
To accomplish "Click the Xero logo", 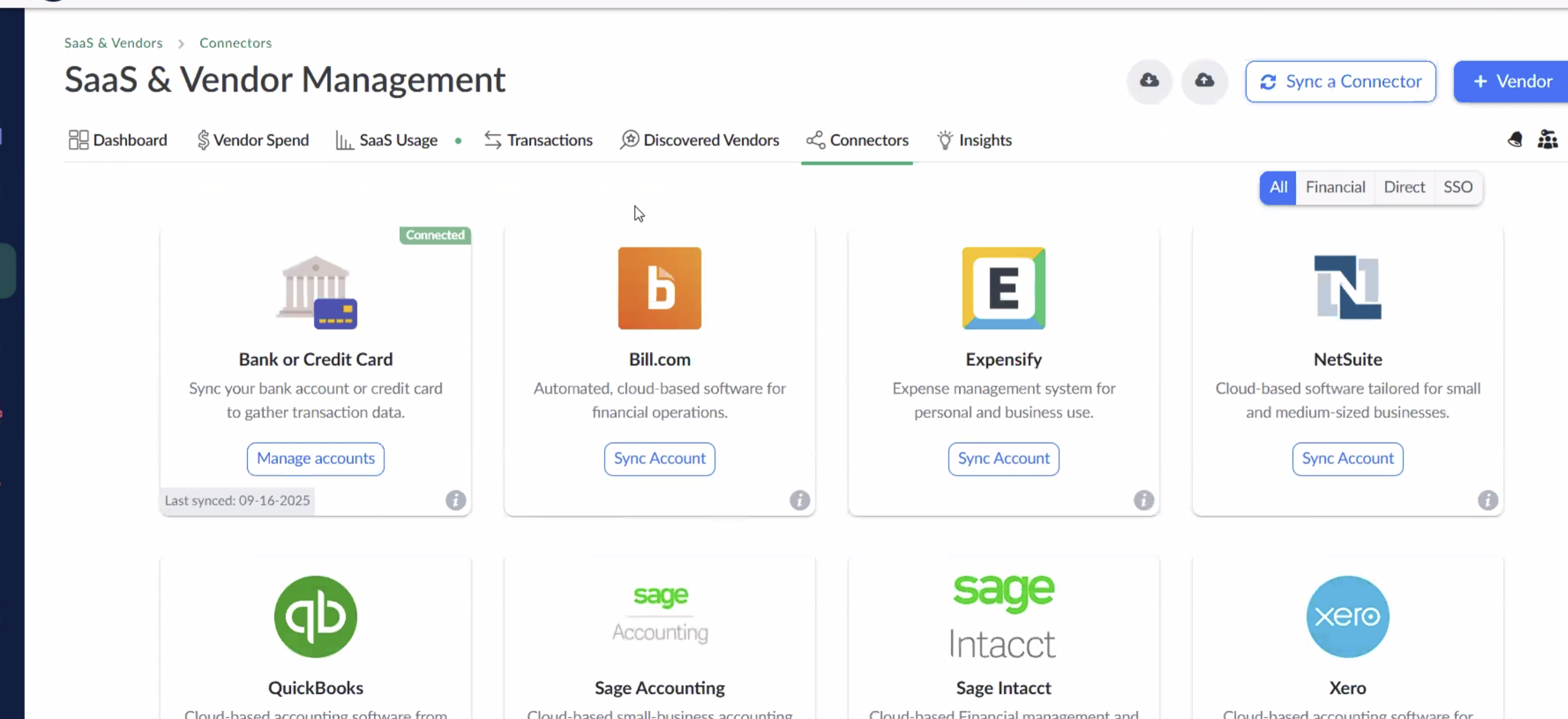I will tap(1347, 616).
